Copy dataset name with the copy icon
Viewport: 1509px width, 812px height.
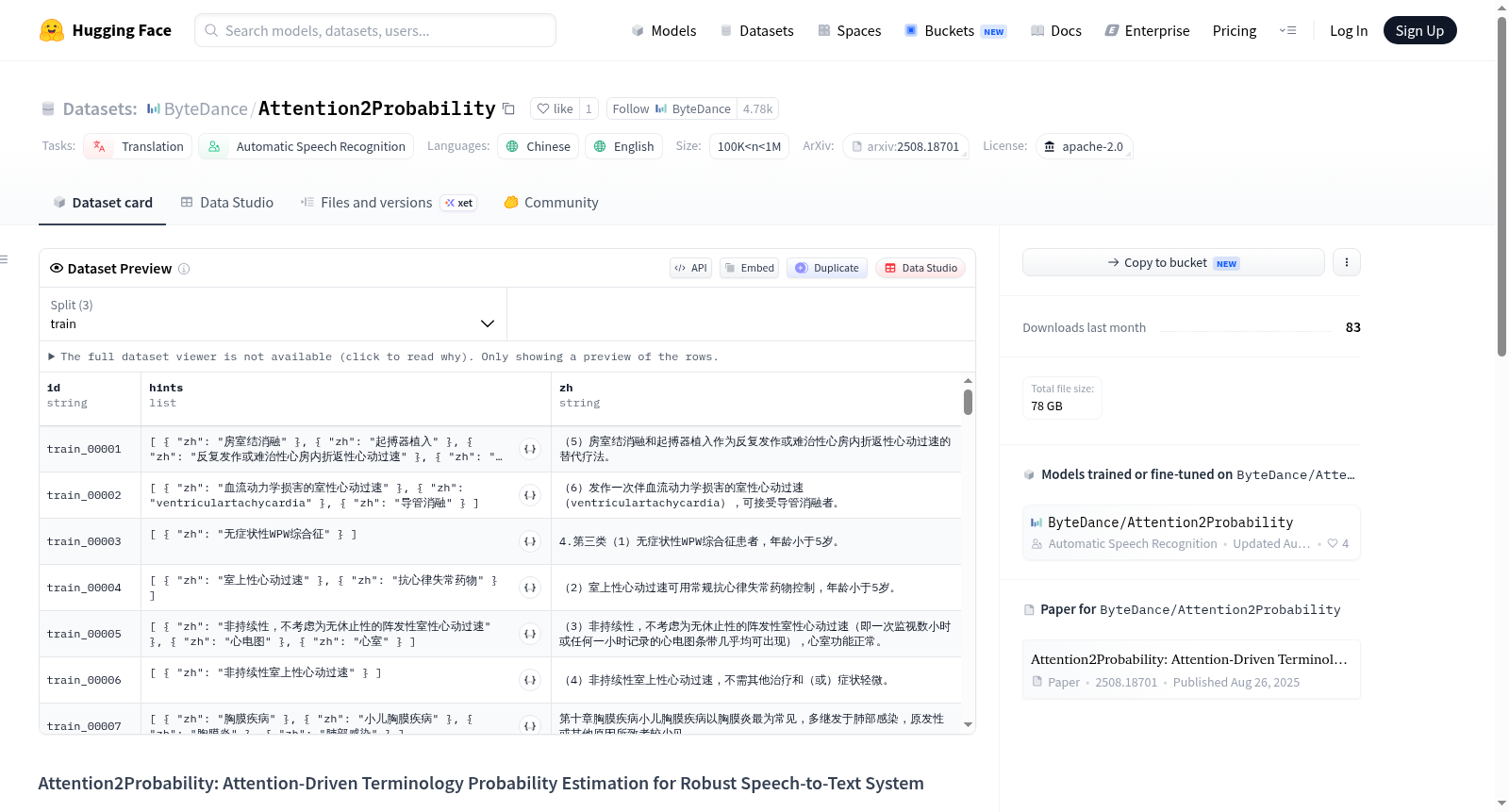[x=508, y=108]
